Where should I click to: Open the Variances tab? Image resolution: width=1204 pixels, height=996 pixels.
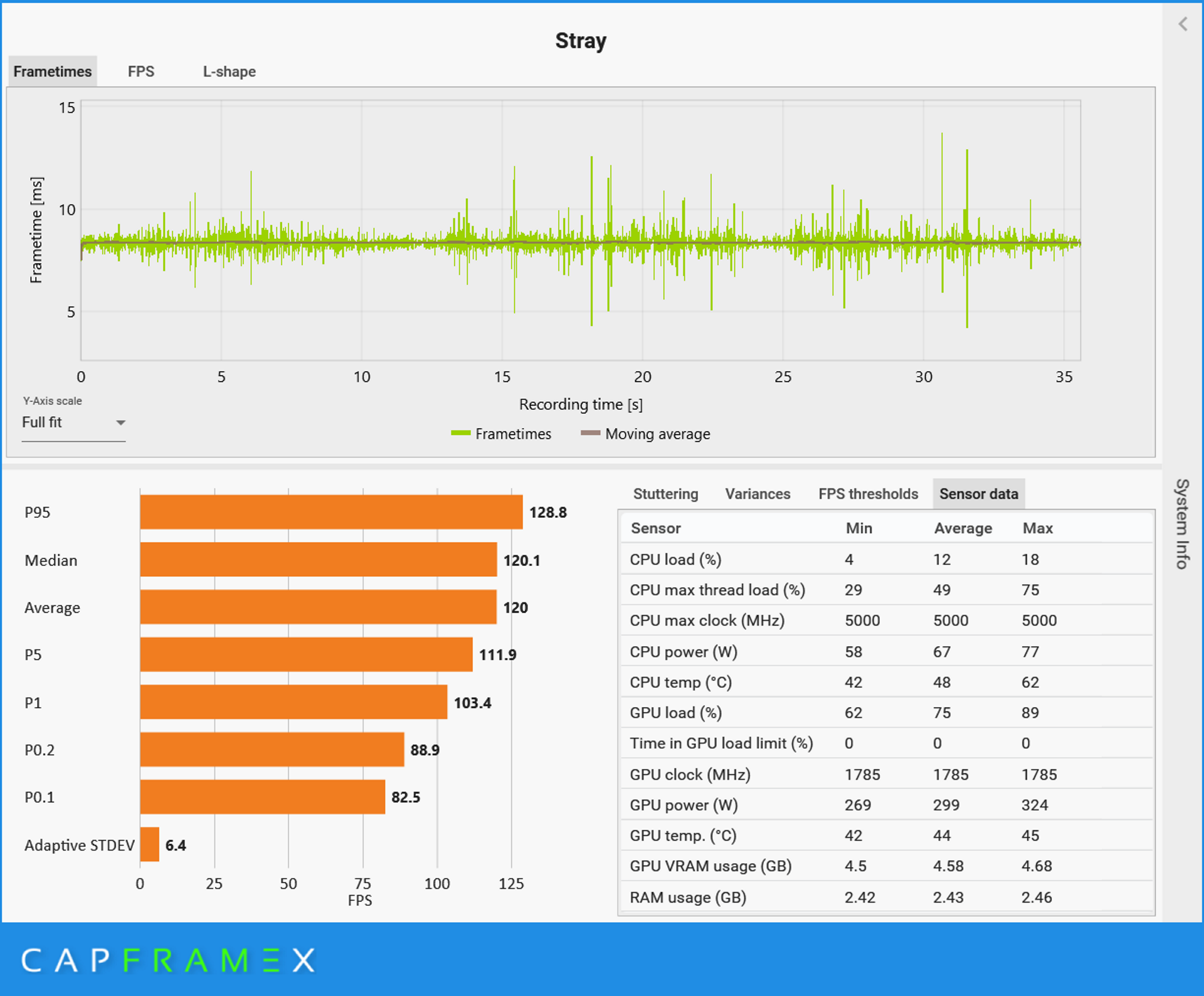(758, 494)
